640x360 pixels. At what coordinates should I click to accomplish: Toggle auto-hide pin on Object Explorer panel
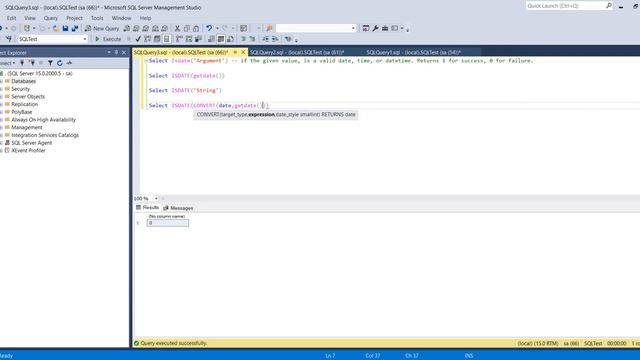(x=116, y=53)
